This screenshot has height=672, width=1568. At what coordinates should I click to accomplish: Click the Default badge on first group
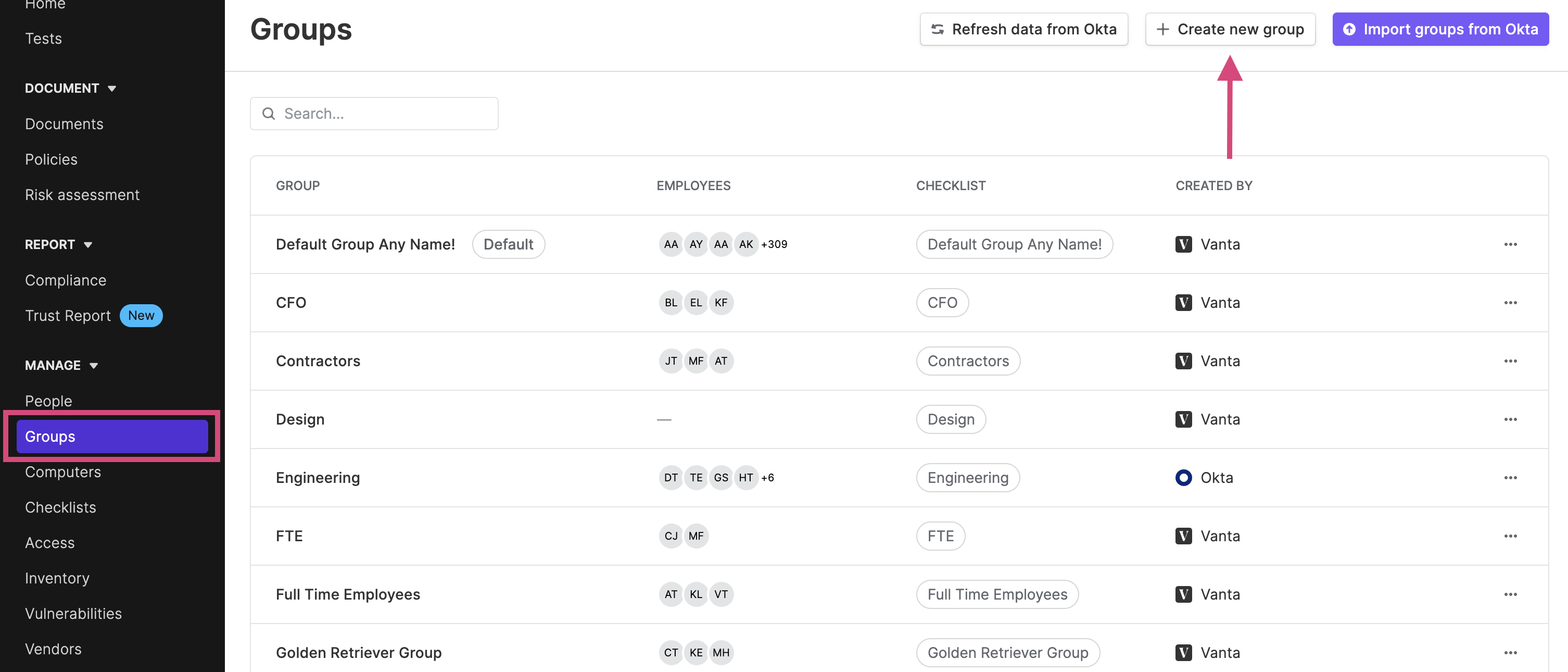tap(508, 244)
